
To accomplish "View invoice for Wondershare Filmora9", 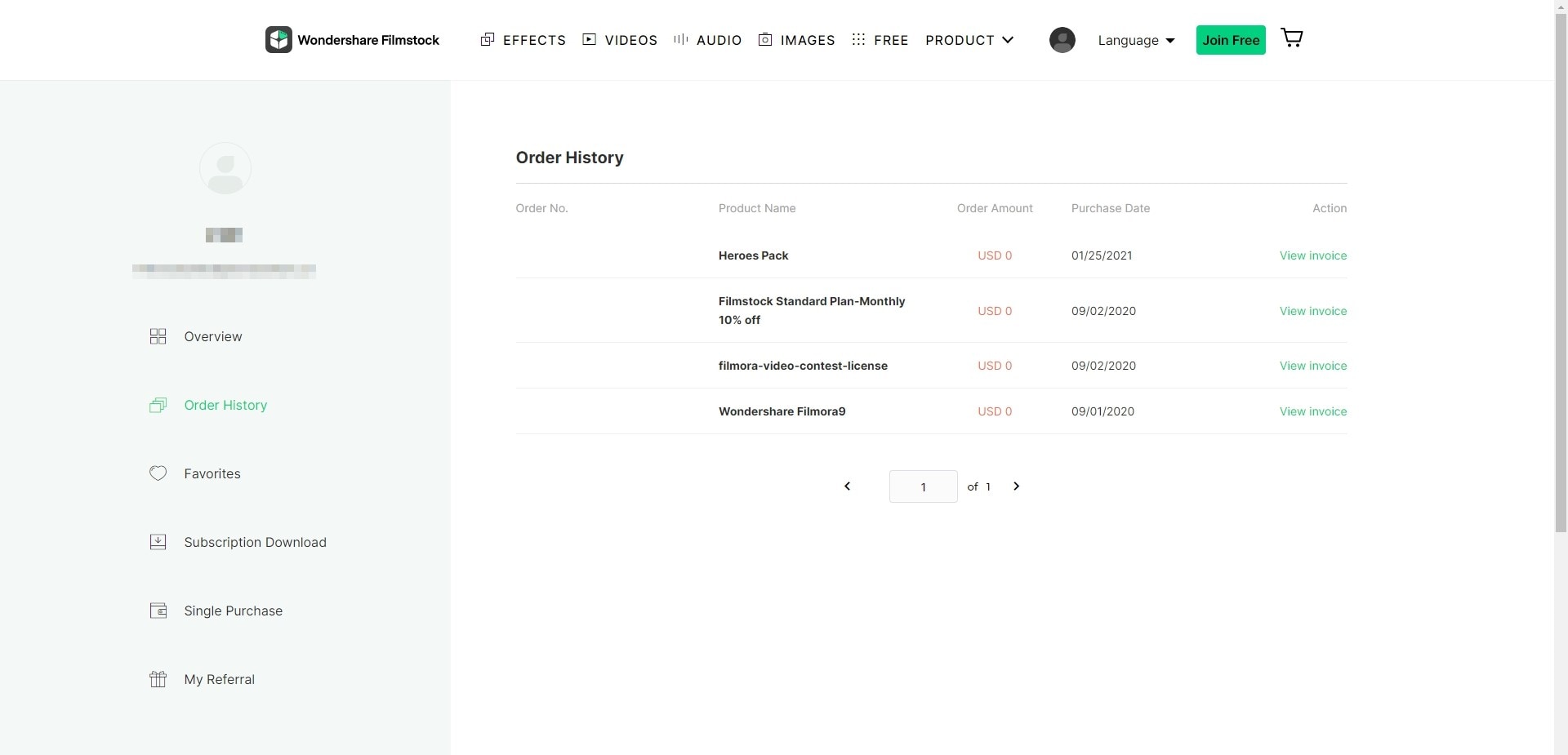I will pos(1313,411).
